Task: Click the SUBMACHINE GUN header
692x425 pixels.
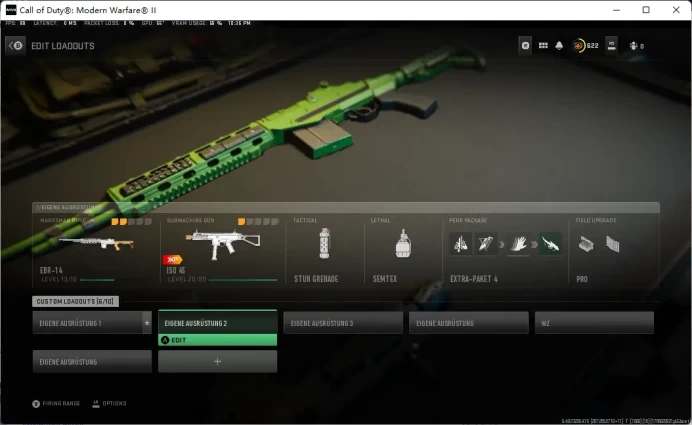Action: 190,220
